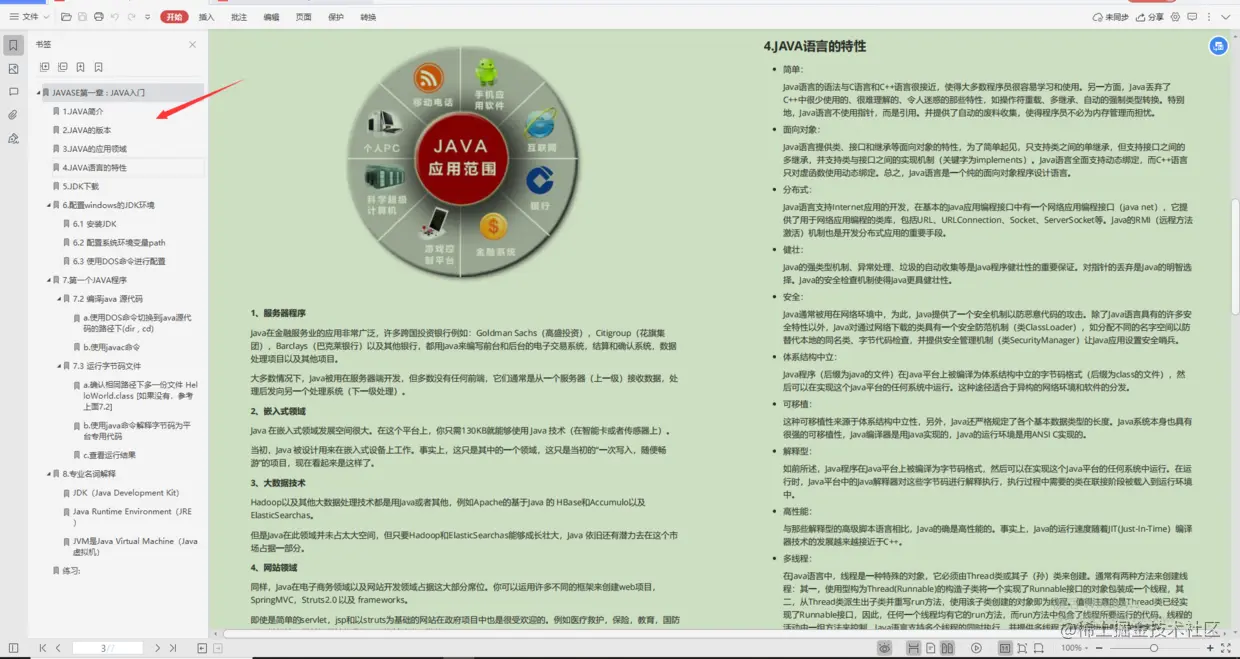Open the more options vertical dots menu
1240x659 pixels.
pyautogui.click(x=1207, y=17)
